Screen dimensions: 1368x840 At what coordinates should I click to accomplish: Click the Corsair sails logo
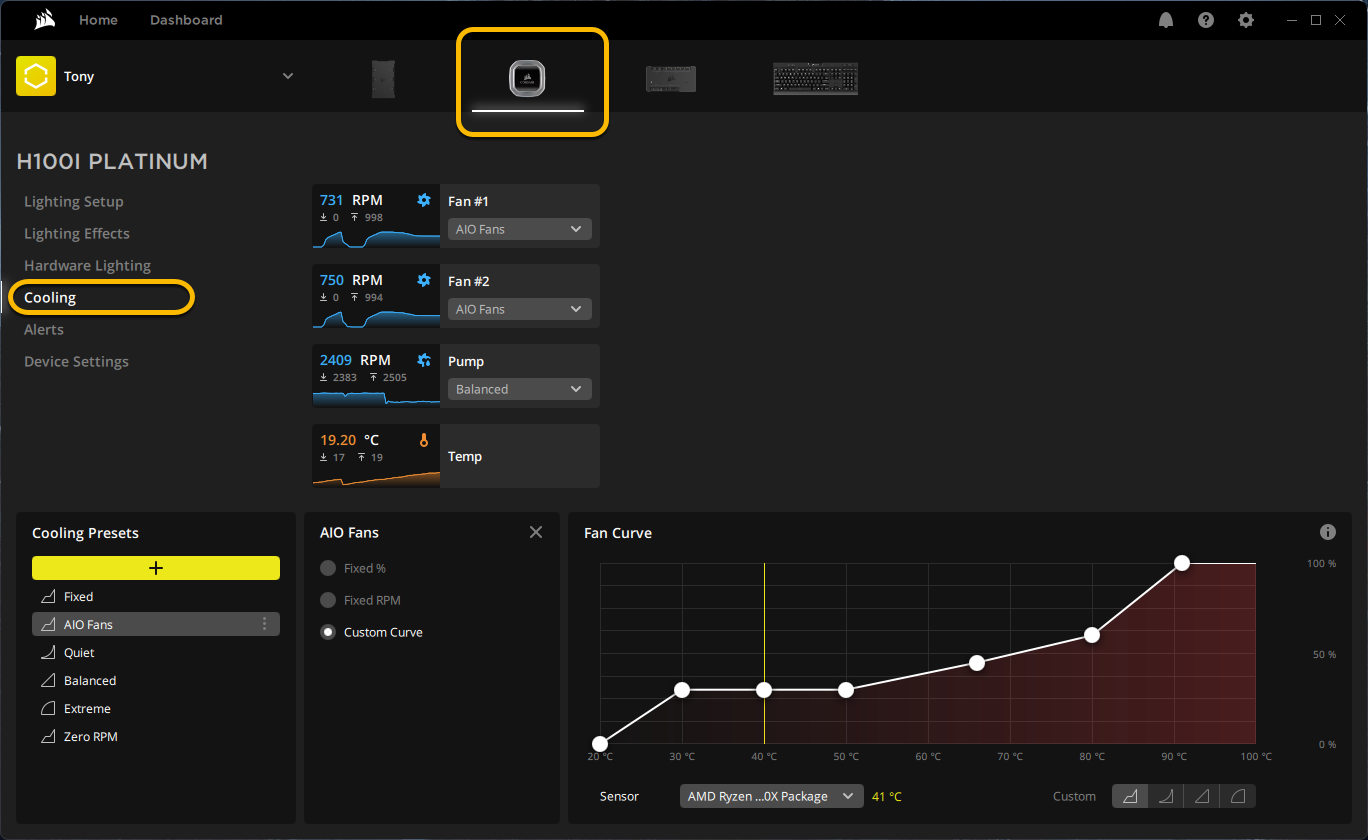[x=43, y=20]
